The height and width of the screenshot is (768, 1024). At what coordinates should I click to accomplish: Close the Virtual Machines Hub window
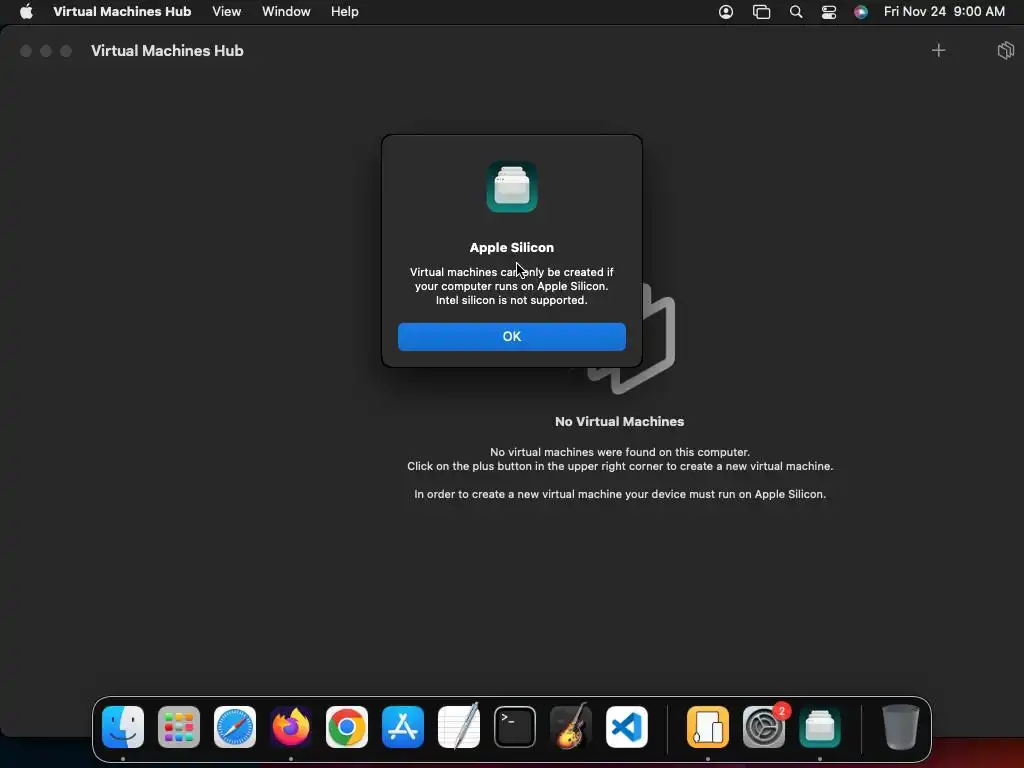(25, 51)
